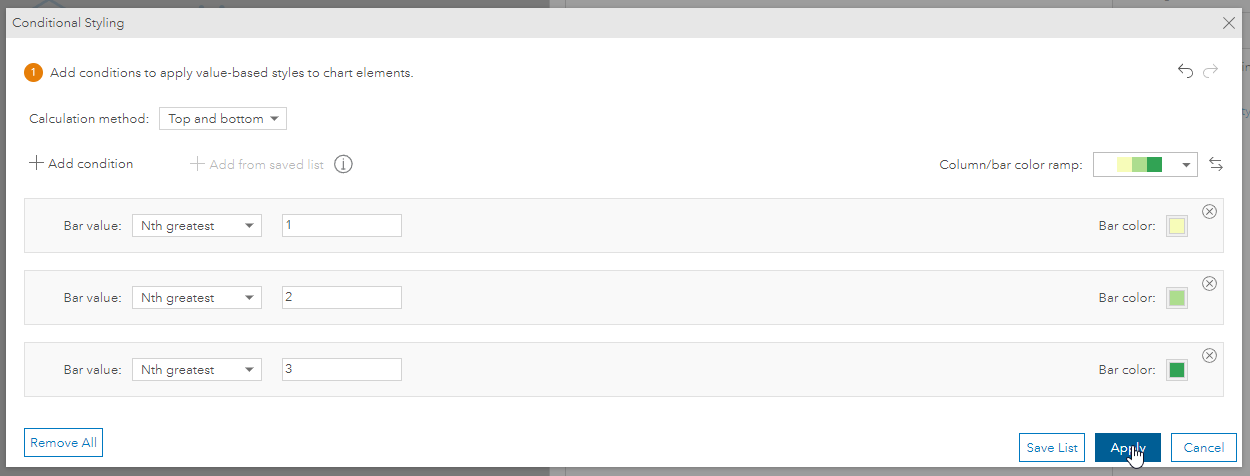Viewport: 1250px width, 476px height.
Task: Click the value field containing 2
Action: point(341,298)
